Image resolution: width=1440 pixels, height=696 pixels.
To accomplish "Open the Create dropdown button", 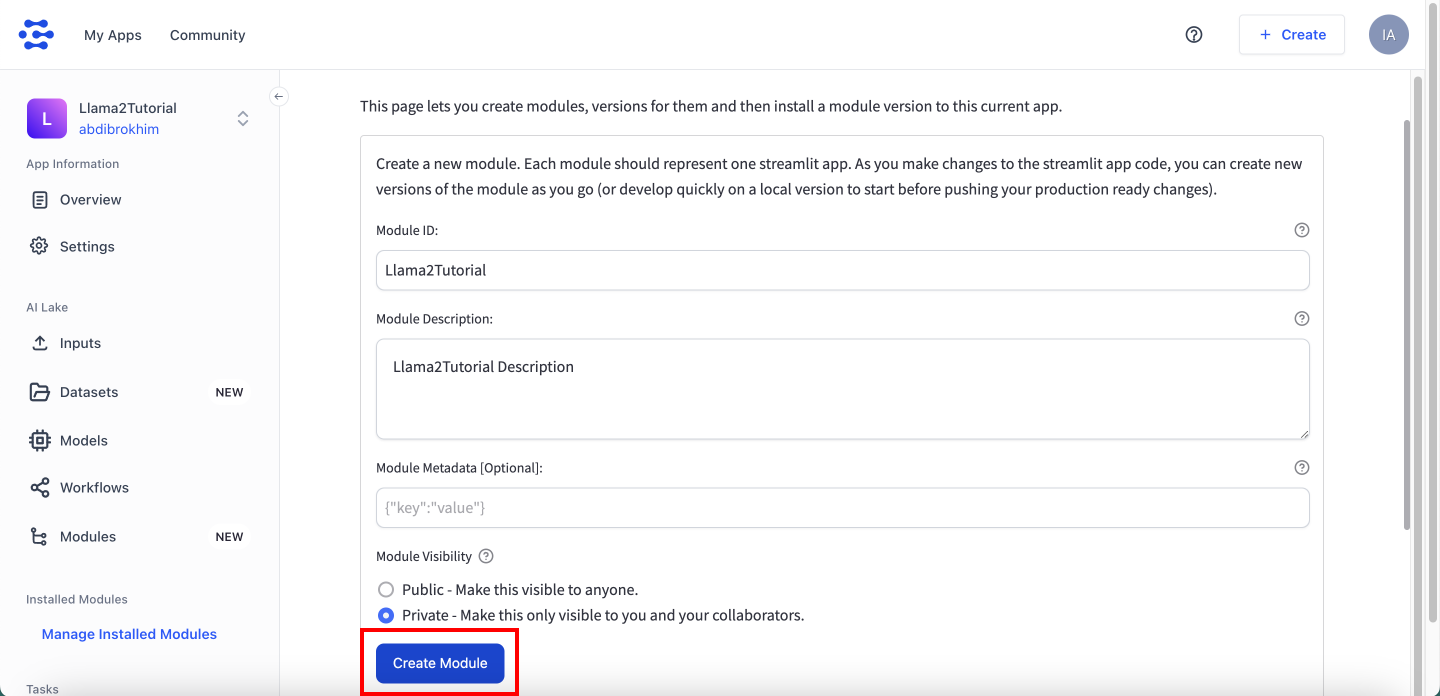I will (x=1292, y=35).
